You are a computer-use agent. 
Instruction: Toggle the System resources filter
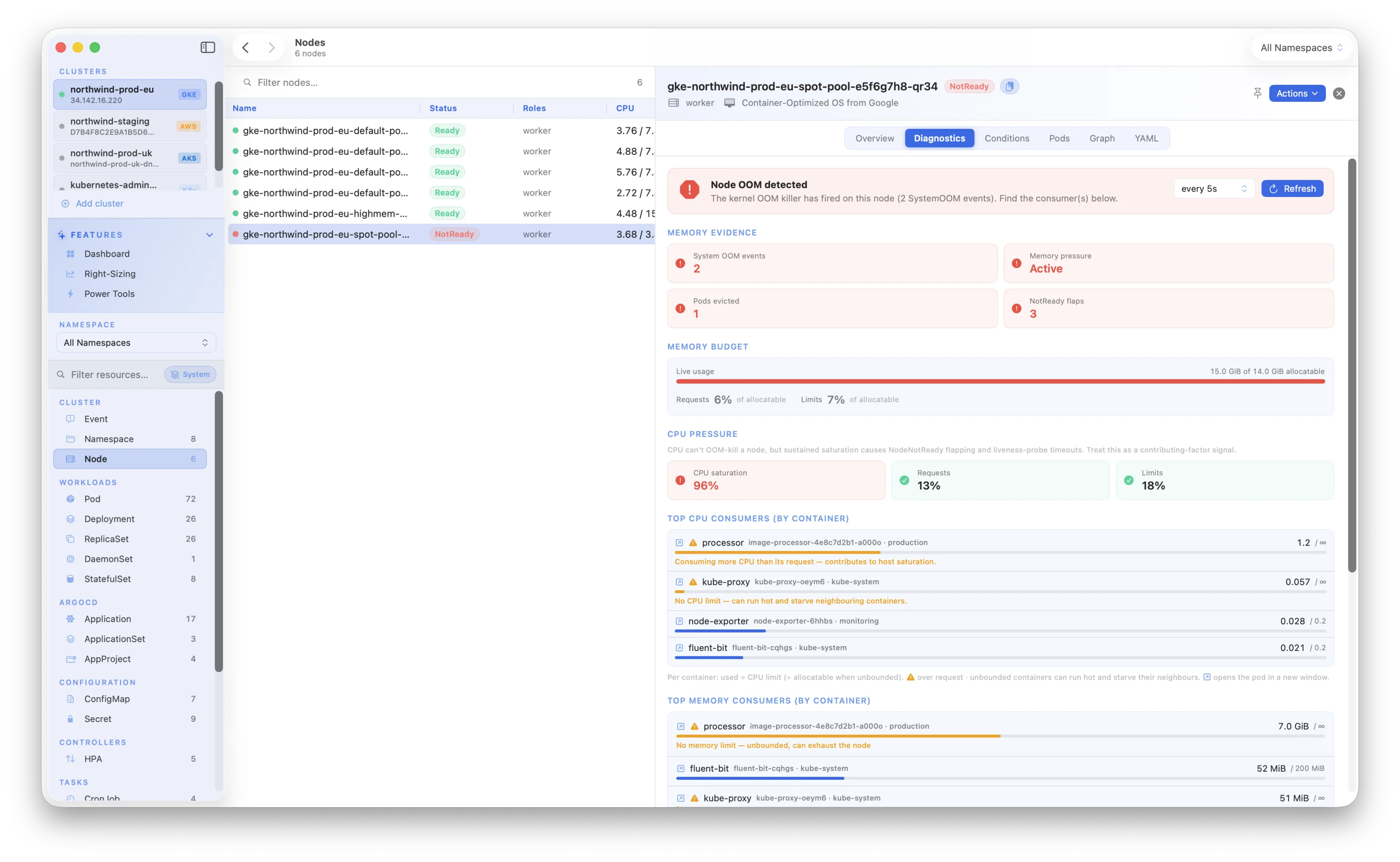click(x=190, y=375)
